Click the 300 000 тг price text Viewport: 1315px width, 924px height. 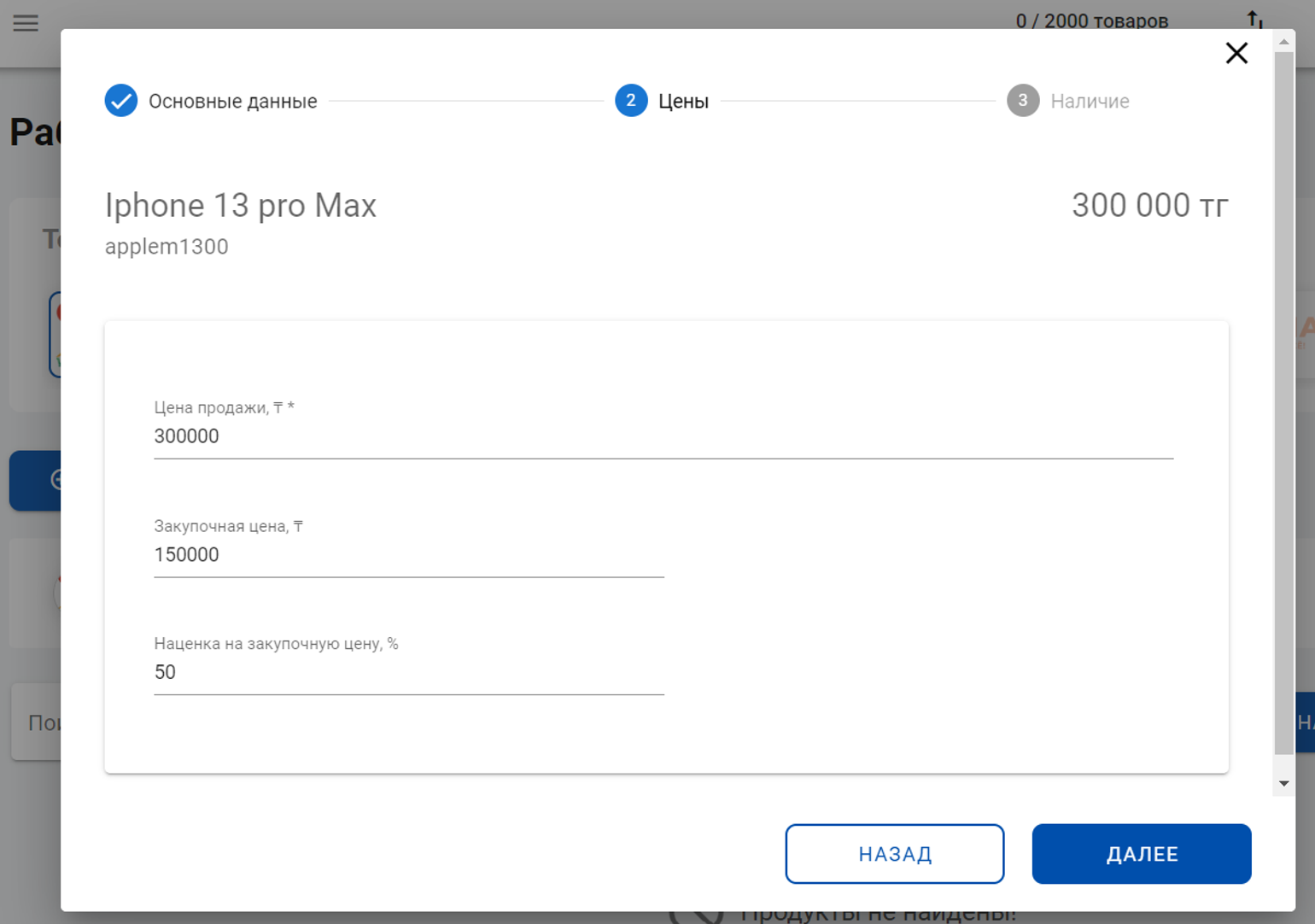1149,206
